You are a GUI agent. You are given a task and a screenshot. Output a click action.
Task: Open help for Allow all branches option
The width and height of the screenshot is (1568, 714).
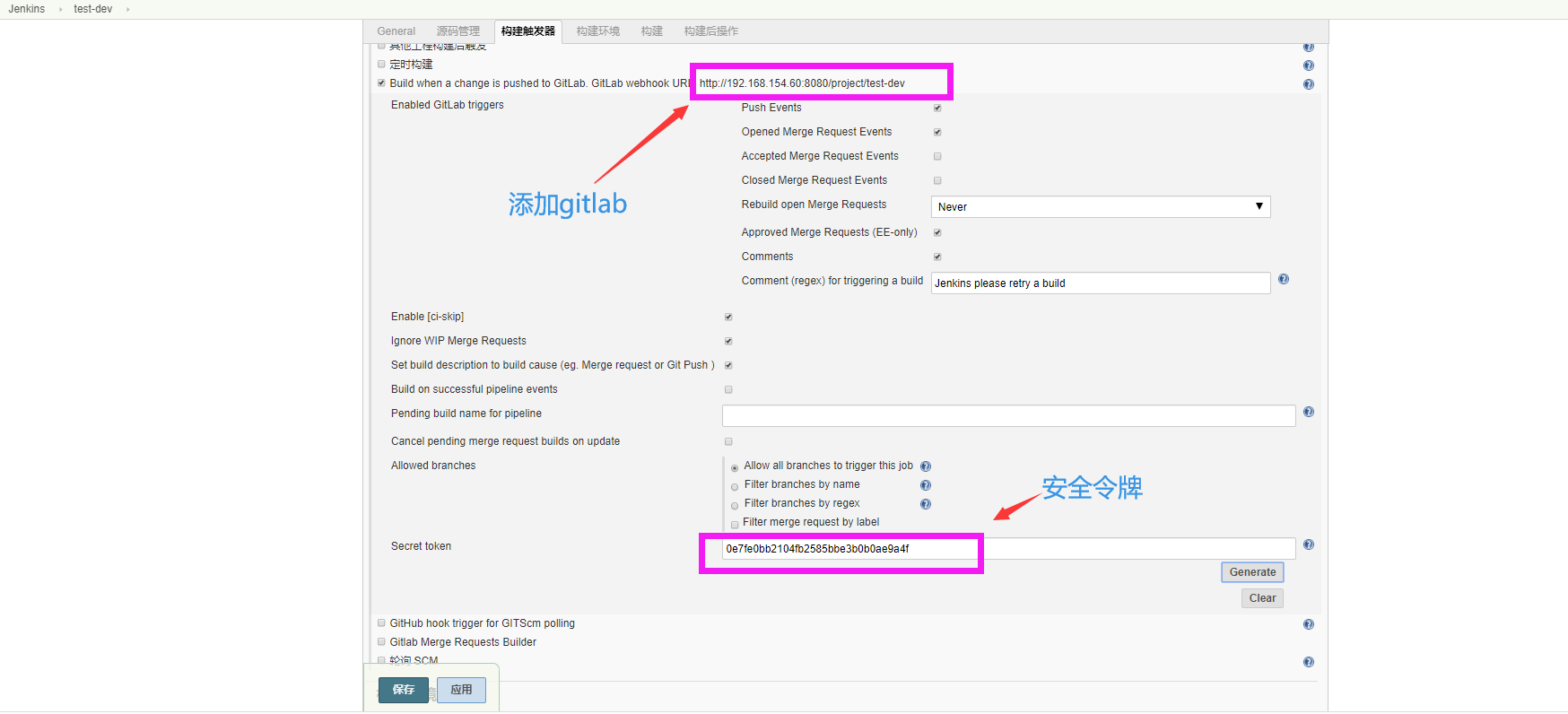coord(926,466)
